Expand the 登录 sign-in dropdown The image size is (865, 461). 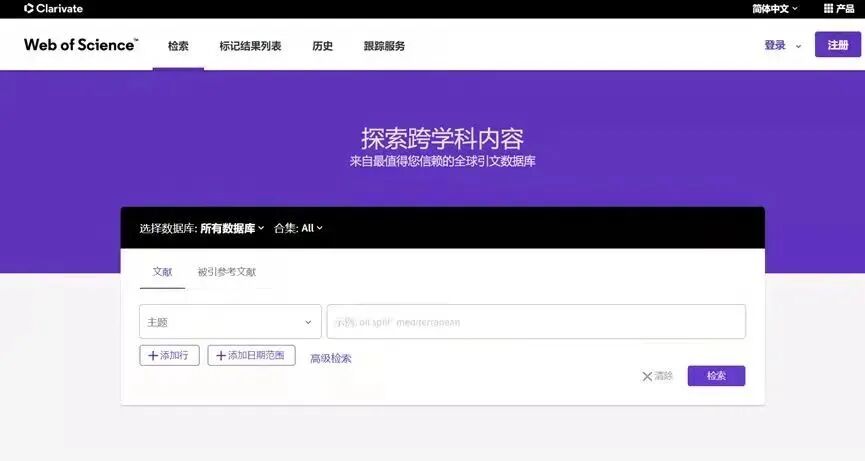[782, 45]
